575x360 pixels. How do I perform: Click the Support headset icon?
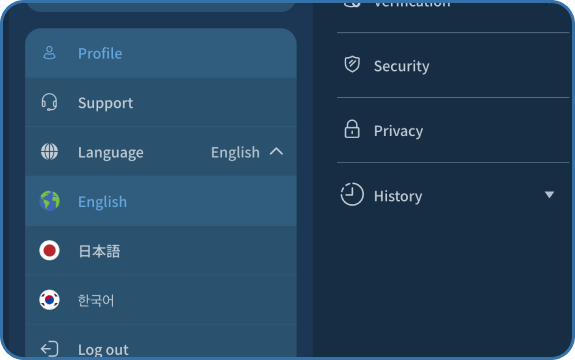point(49,102)
